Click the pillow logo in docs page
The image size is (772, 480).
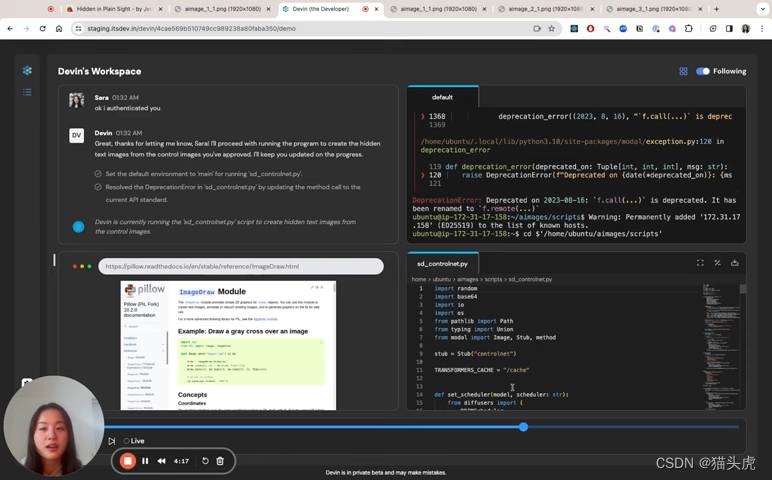(145, 289)
